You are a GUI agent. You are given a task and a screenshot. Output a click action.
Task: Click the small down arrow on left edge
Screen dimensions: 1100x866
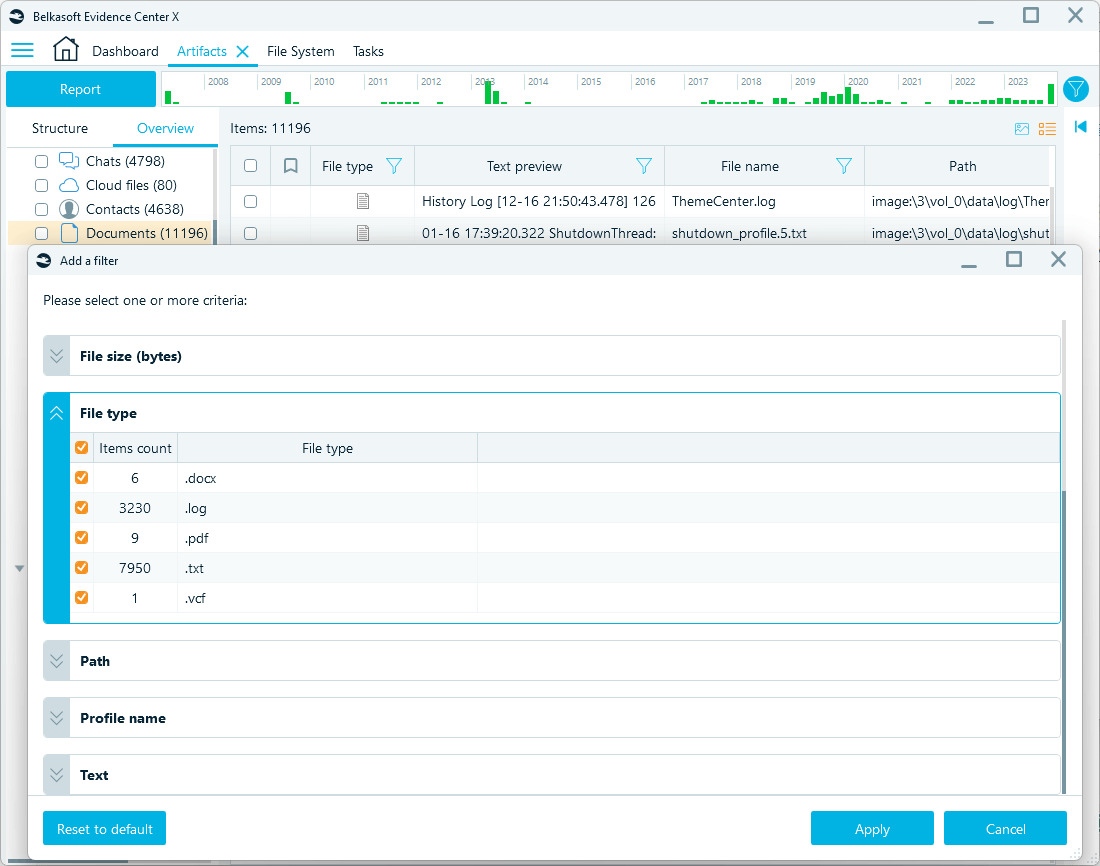pyautogui.click(x=20, y=568)
